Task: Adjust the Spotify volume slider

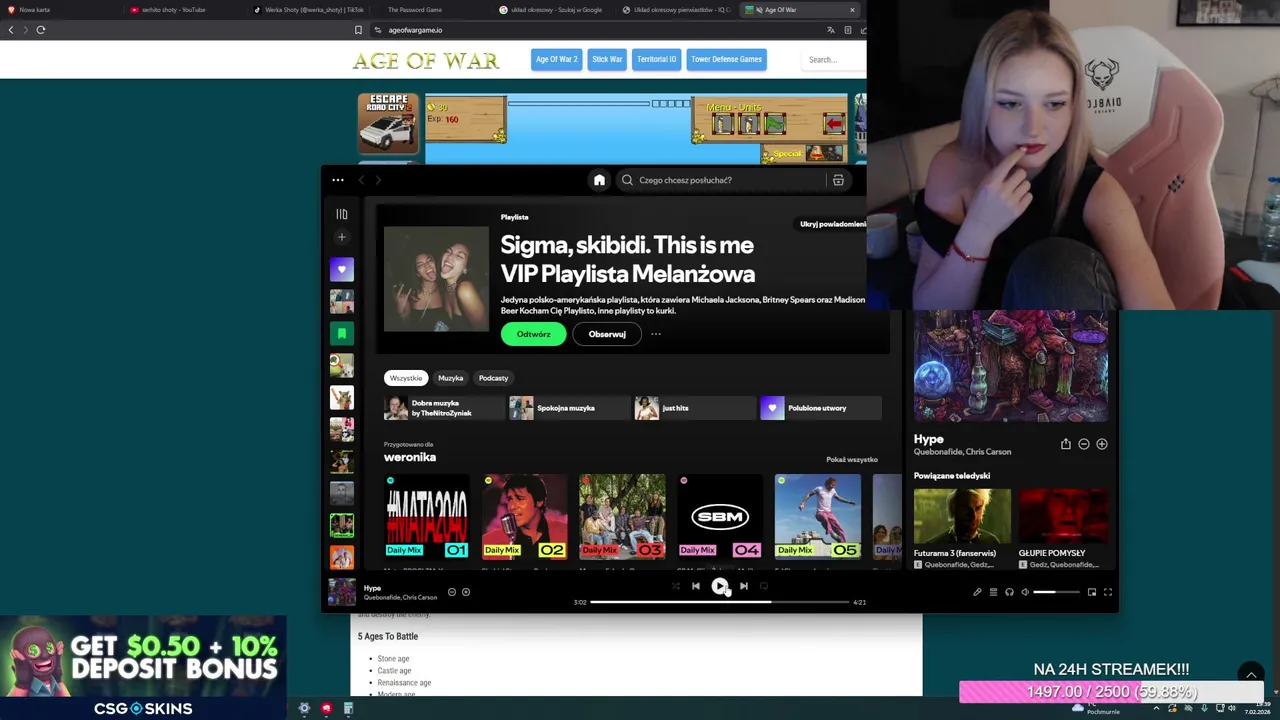Action: pyautogui.click(x=1056, y=592)
